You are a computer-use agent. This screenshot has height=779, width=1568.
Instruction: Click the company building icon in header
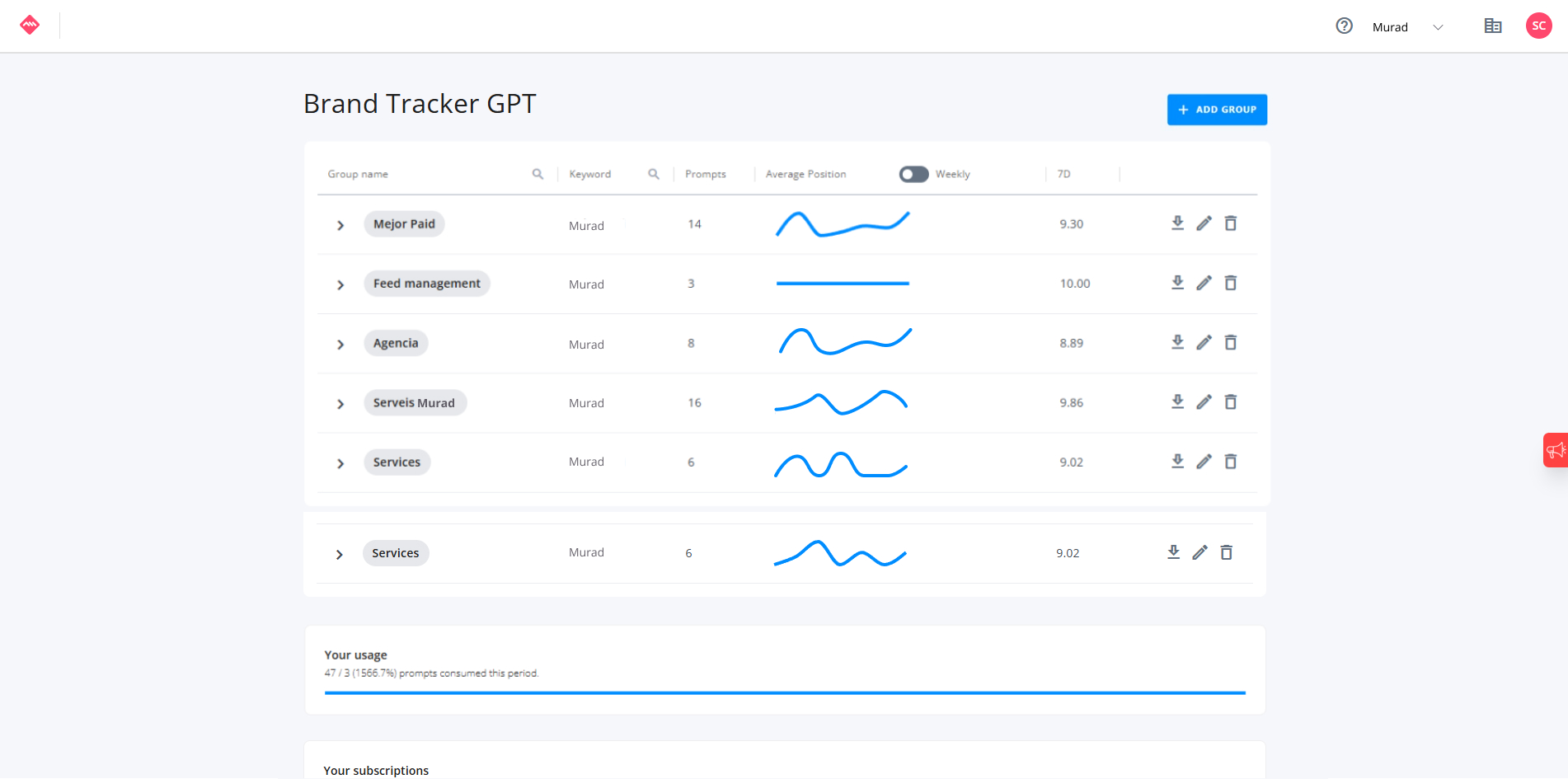1493,26
